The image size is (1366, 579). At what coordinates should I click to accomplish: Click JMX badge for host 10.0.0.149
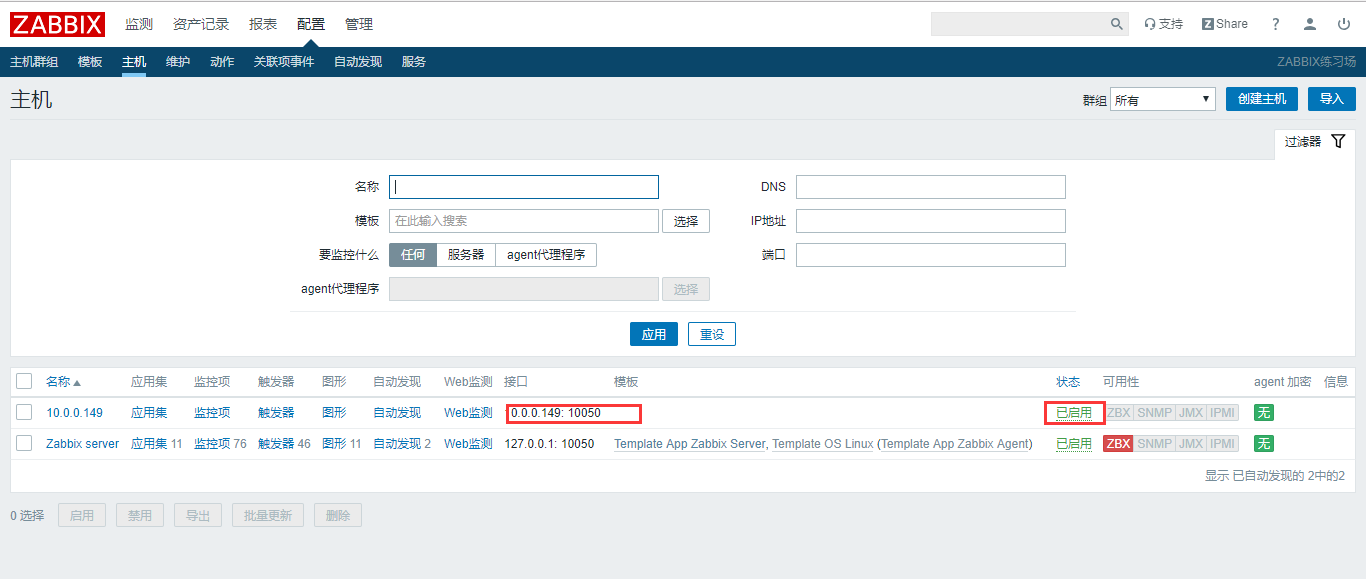(x=1190, y=413)
